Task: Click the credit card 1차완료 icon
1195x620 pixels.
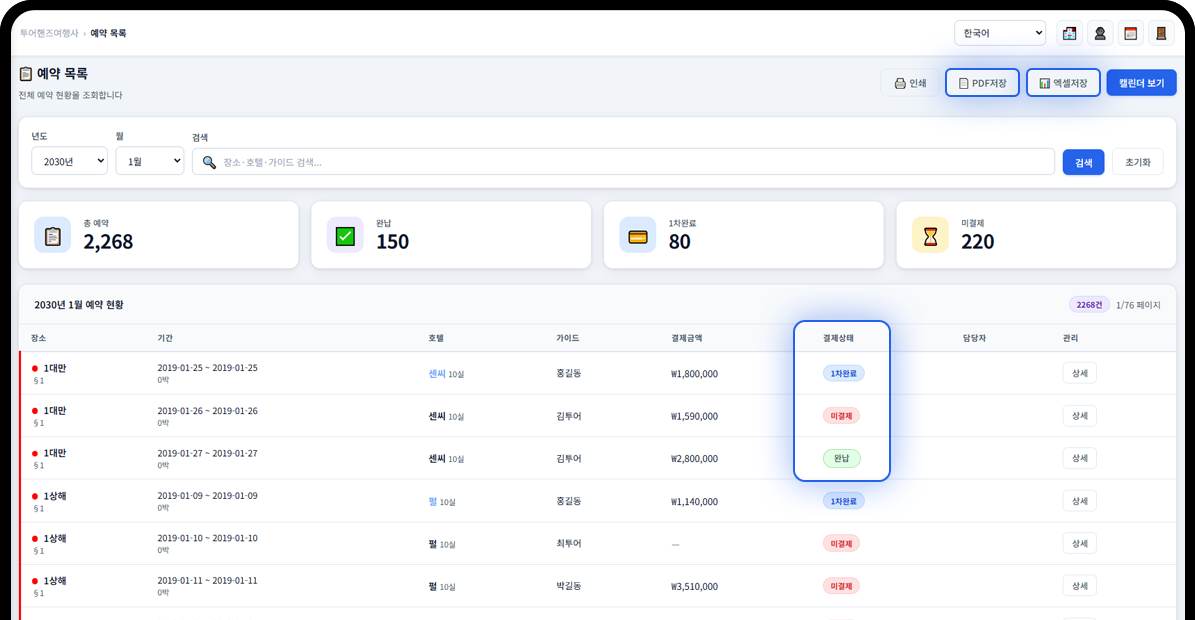Action: click(x=637, y=236)
